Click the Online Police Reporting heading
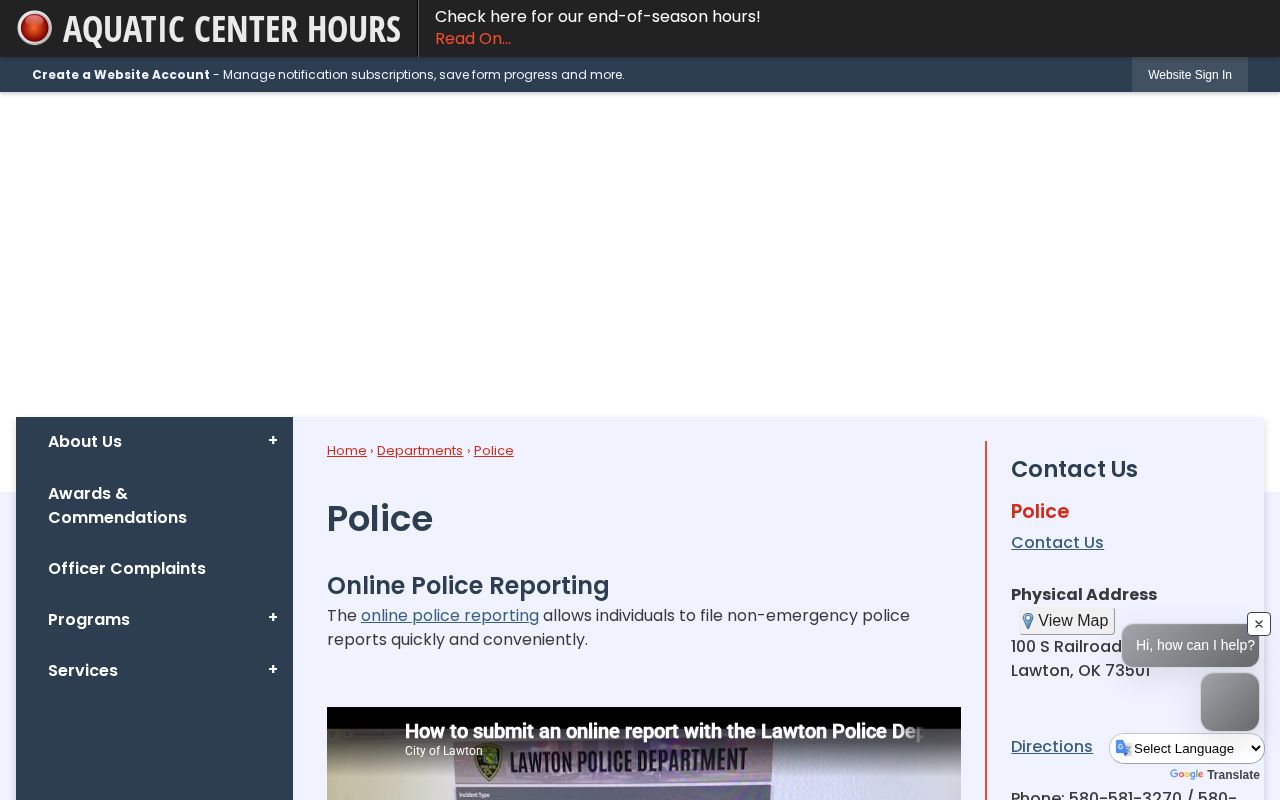Screen dimensions: 1280x800 (x=468, y=586)
